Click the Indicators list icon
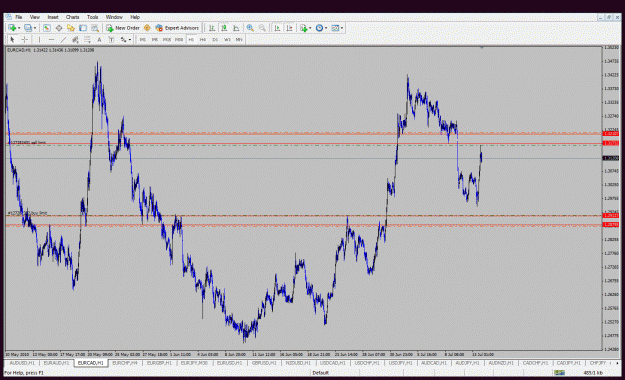This screenshot has width=625, height=380. (x=304, y=28)
